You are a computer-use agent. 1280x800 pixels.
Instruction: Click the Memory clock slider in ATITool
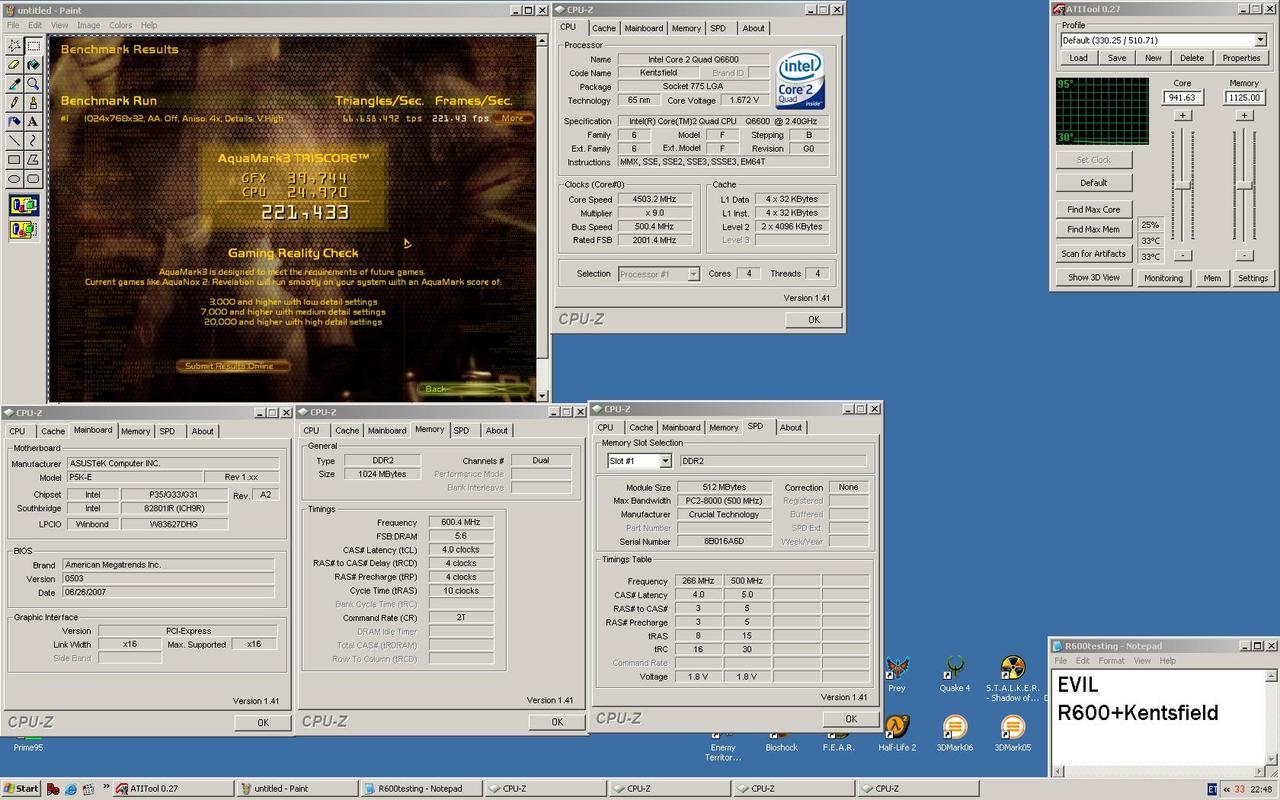(1244, 186)
